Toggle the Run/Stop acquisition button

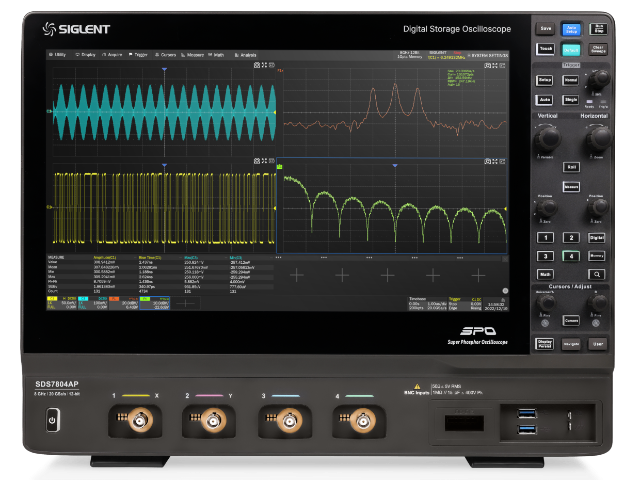(x=598, y=29)
